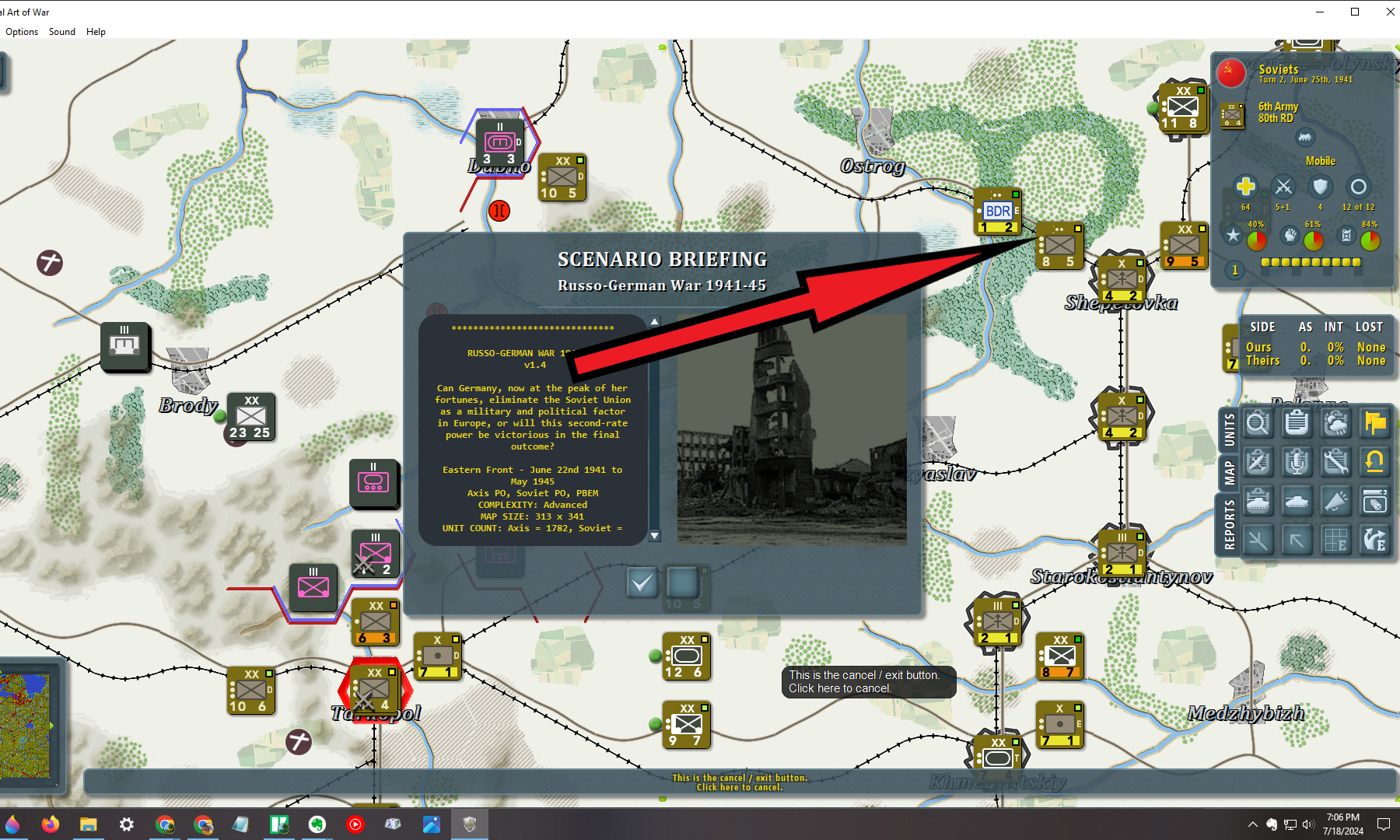Click the split arrows with E icon
This screenshot has width=1400, height=840.
click(1374, 541)
